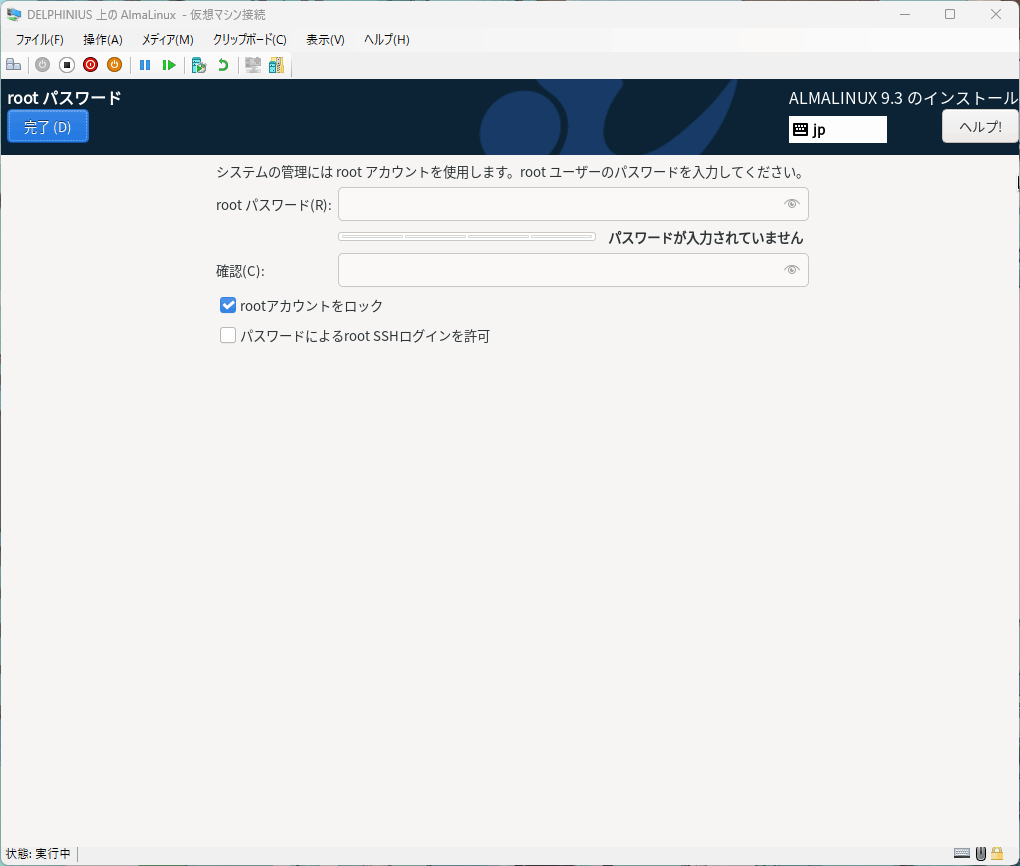Image resolution: width=1020 pixels, height=866 pixels.
Task: Click the VM window title bar icon
Action: (x=14, y=14)
